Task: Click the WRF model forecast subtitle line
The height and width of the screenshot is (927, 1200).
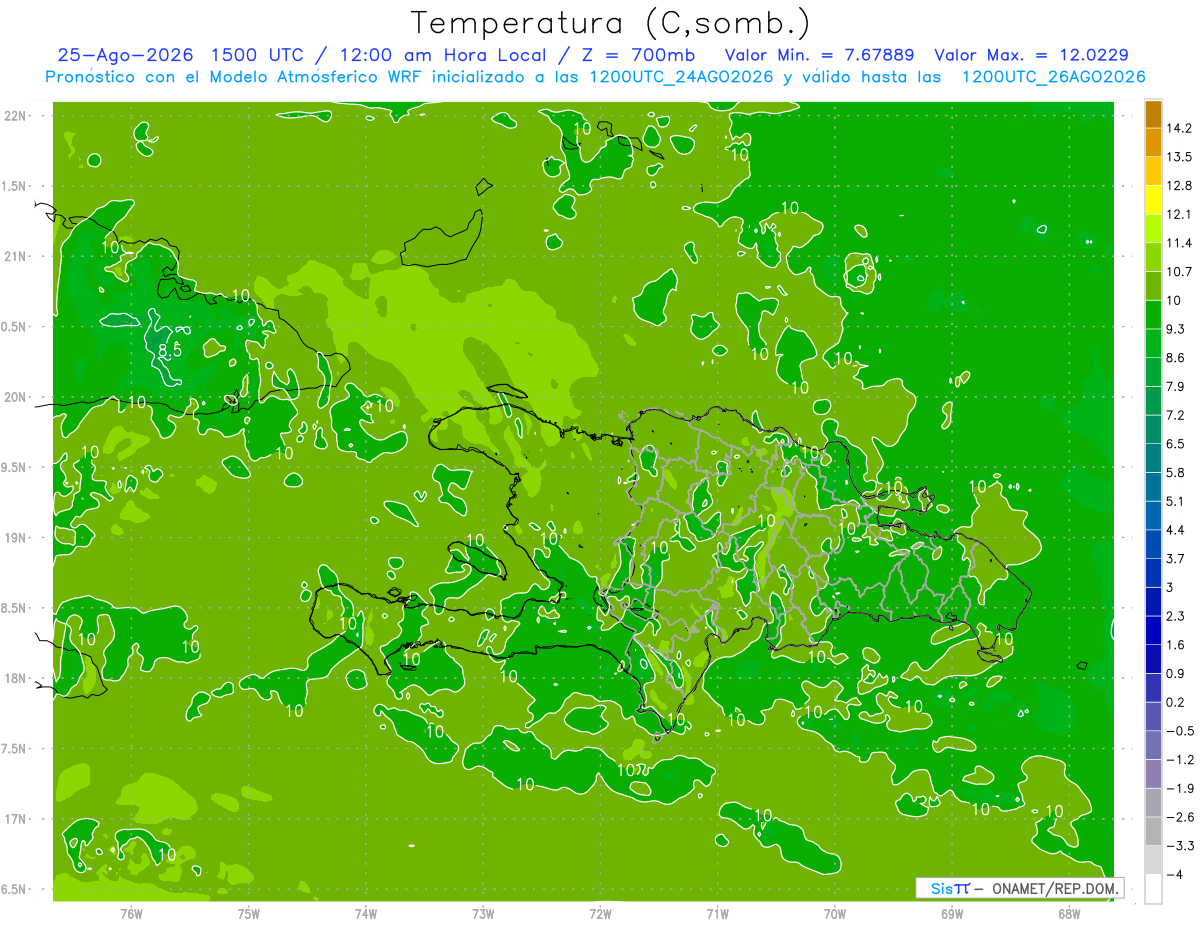Action: tap(595, 77)
